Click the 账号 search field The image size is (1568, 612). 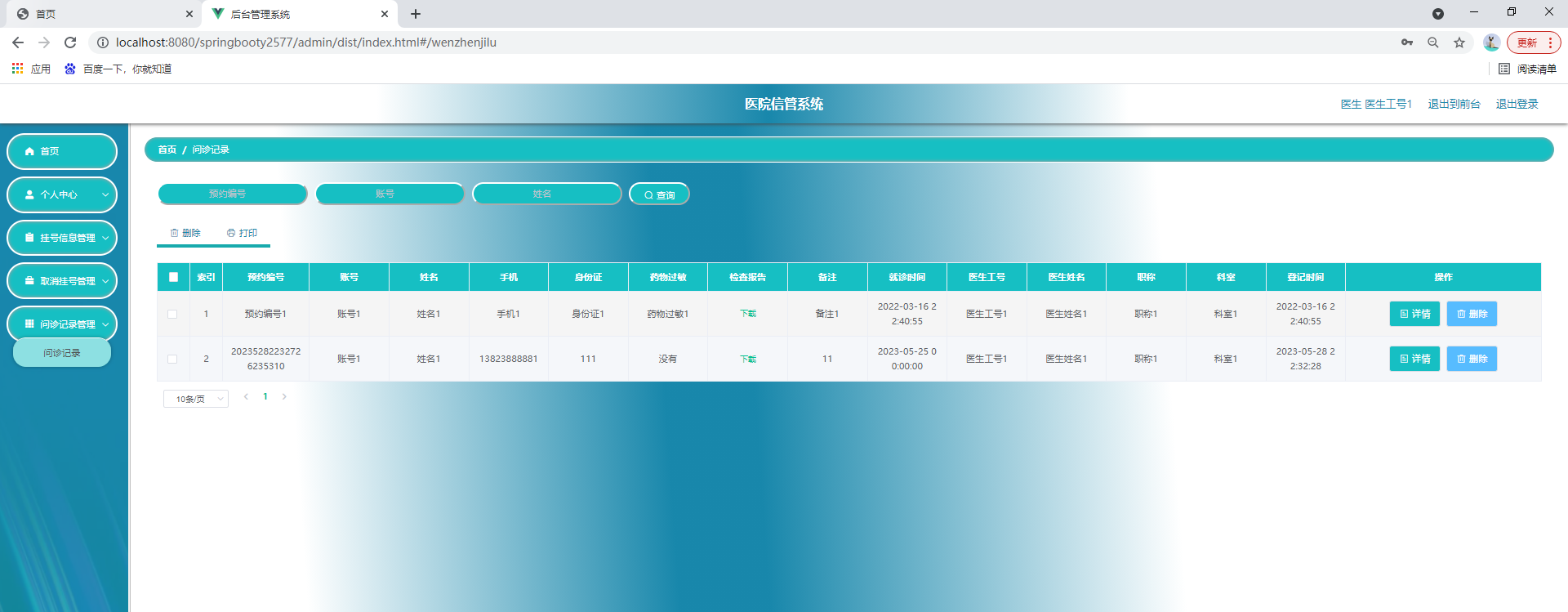[x=390, y=194]
